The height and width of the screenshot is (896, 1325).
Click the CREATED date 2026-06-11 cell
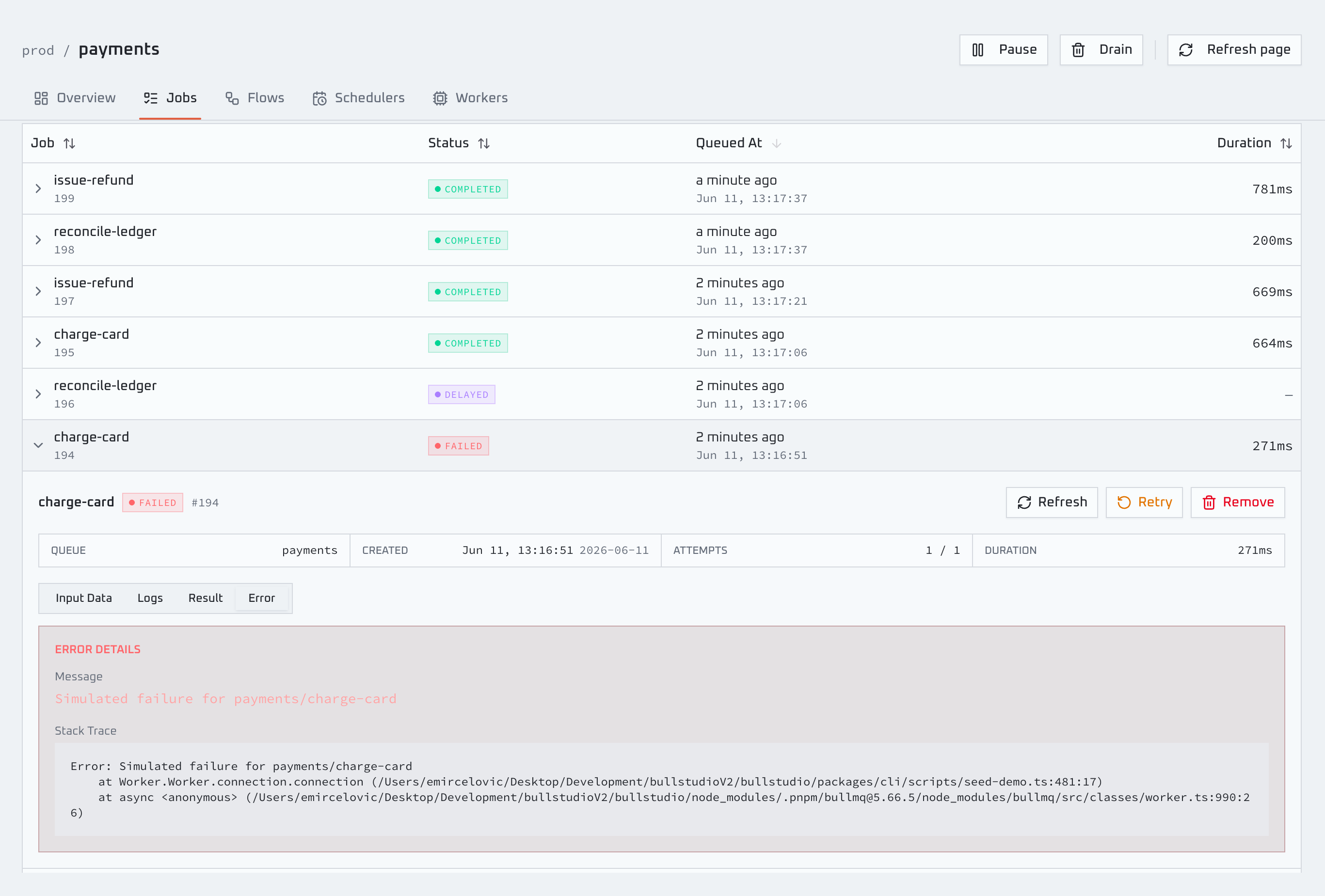[505, 550]
